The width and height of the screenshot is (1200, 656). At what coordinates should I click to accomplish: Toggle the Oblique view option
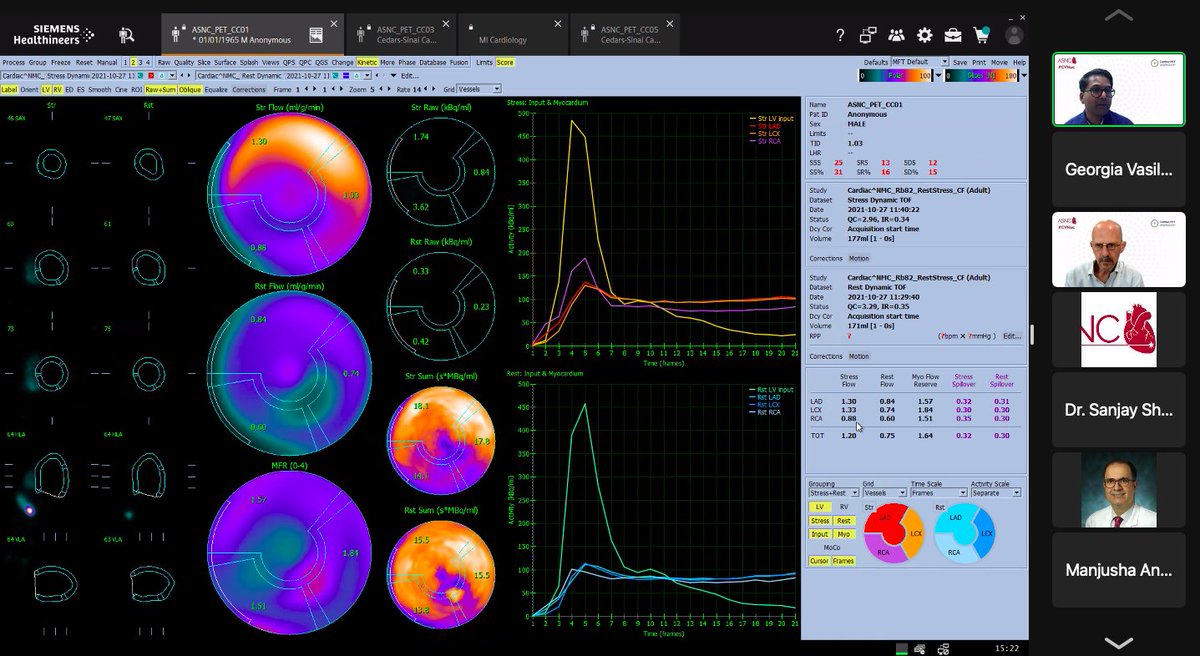point(190,89)
